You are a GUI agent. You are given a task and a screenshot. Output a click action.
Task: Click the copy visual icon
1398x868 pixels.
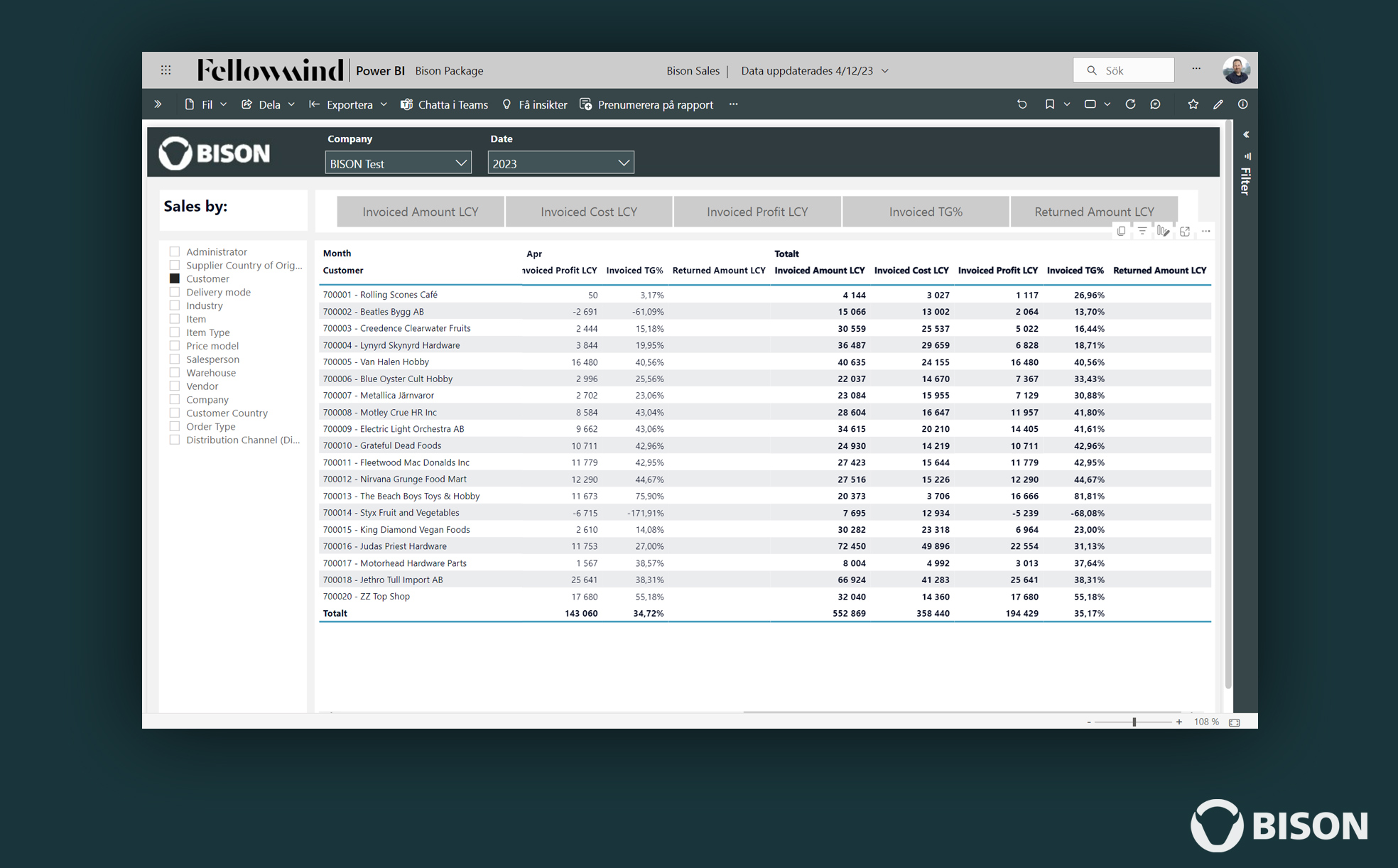pos(1121,231)
